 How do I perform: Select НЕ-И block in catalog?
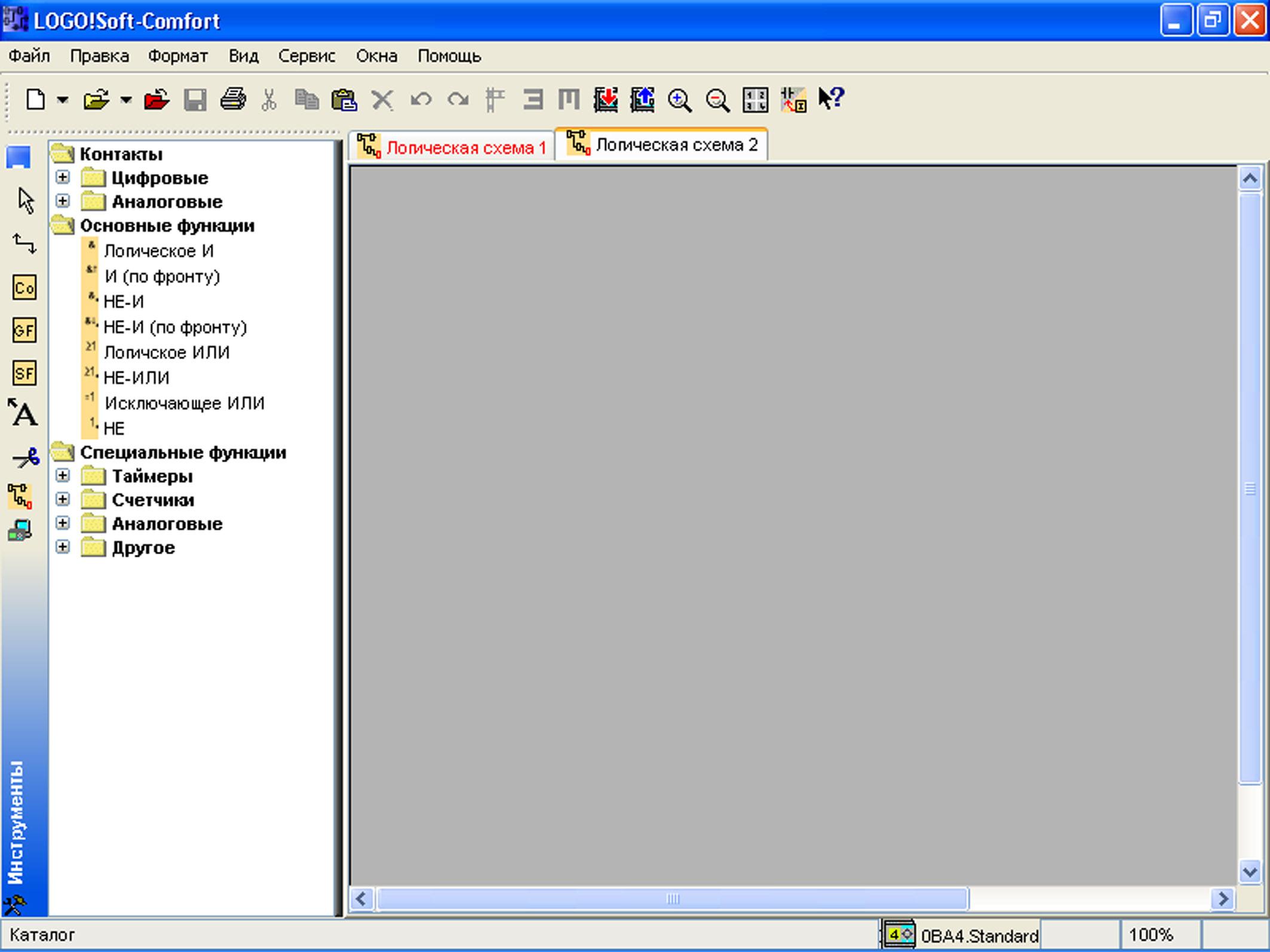tap(124, 302)
